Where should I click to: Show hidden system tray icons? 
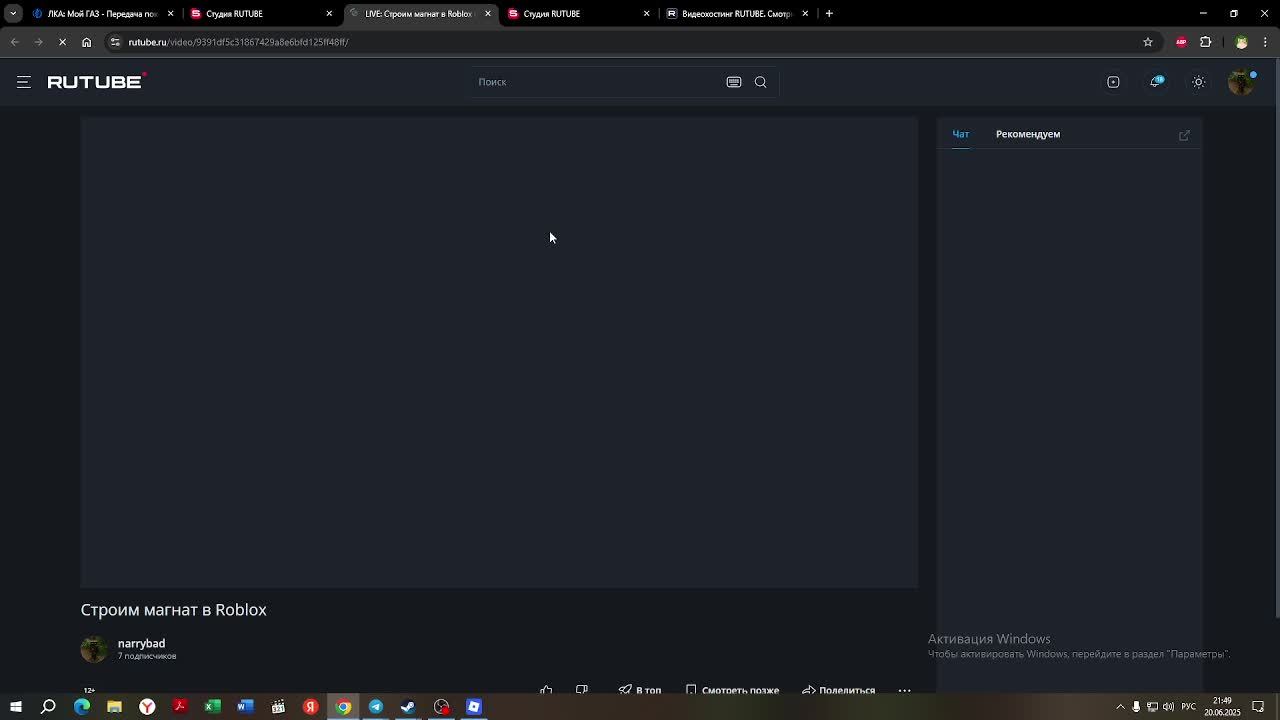pos(1120,707)
